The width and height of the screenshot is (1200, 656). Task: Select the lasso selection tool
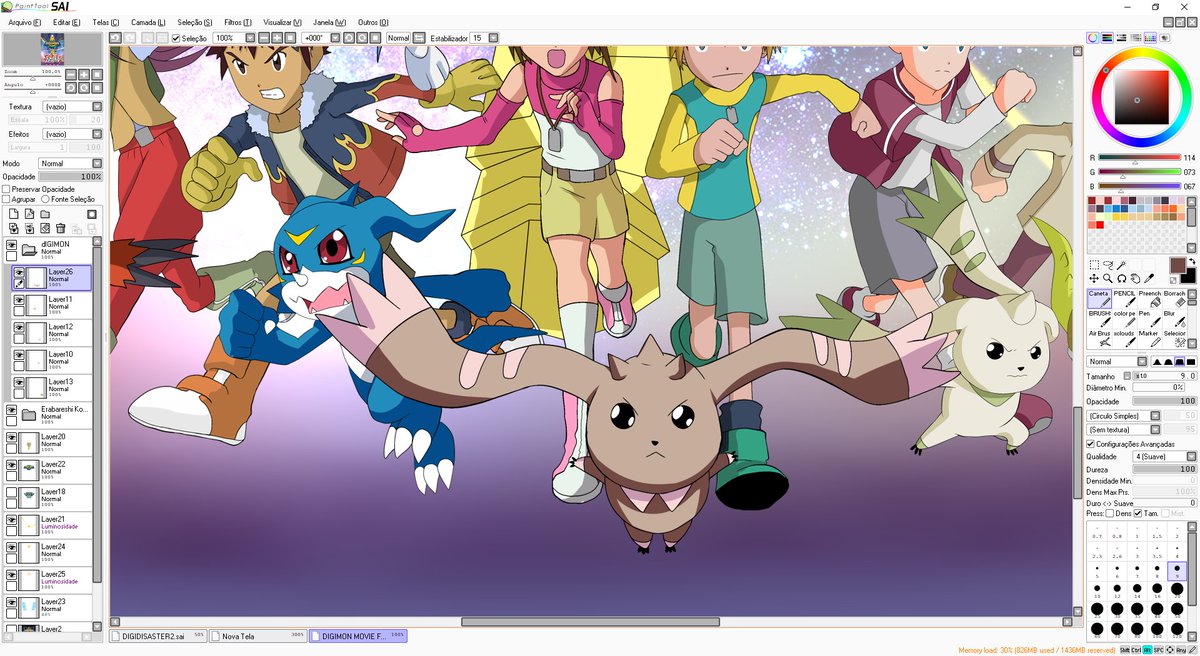coord(1108,265)
